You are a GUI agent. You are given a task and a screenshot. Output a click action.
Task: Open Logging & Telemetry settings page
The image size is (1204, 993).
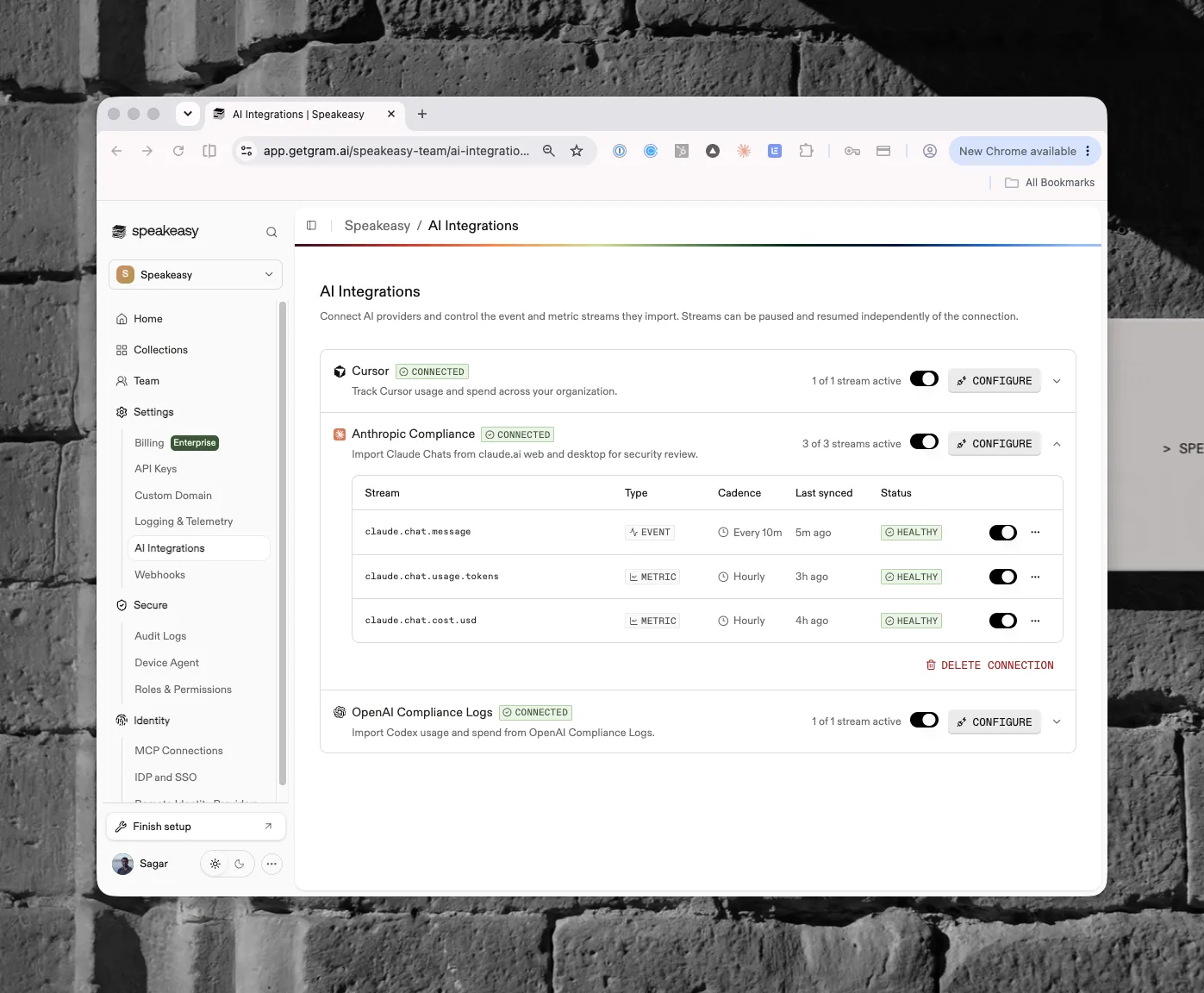click(x=184, y=521)
